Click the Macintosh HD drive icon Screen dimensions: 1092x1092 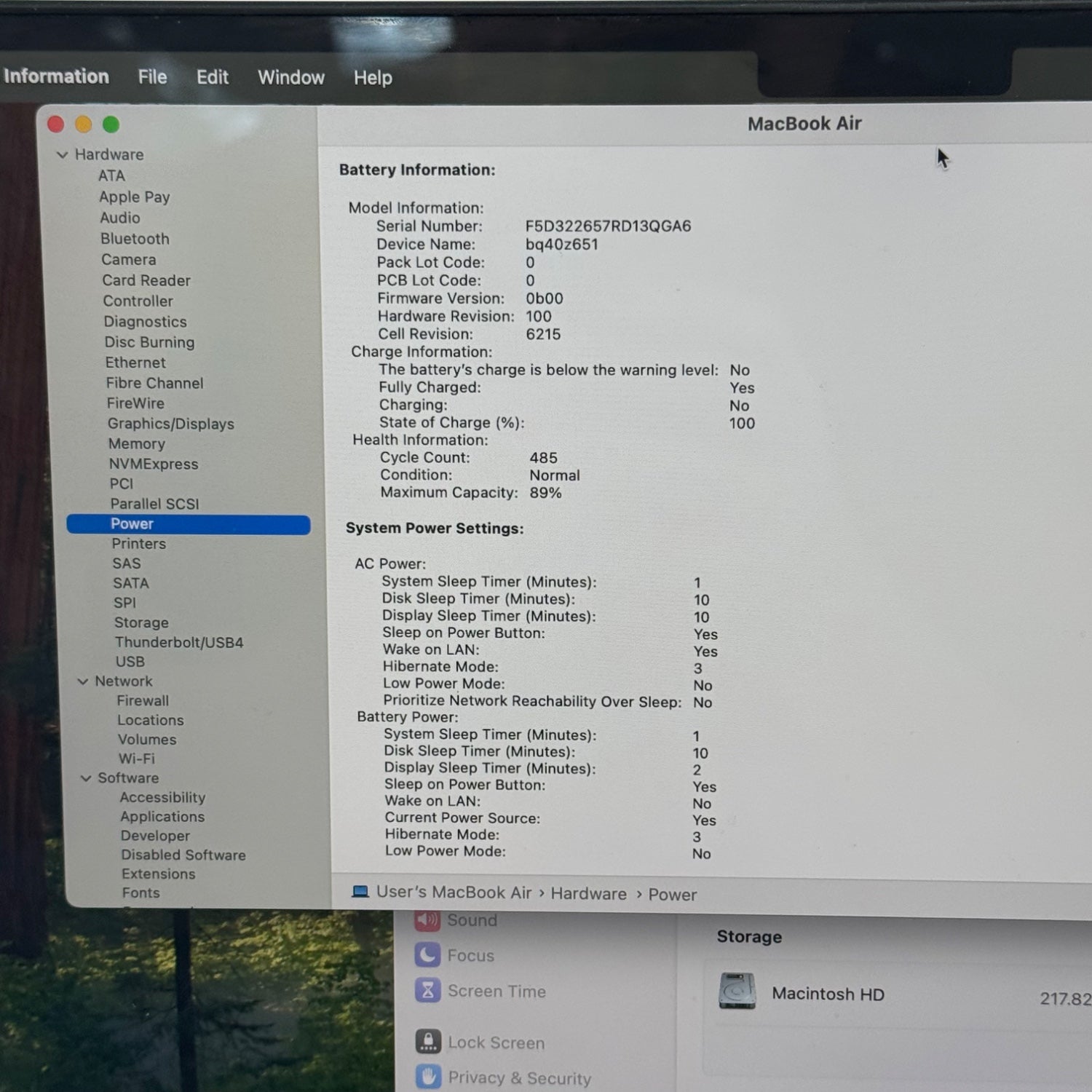(x=737, y=992)
